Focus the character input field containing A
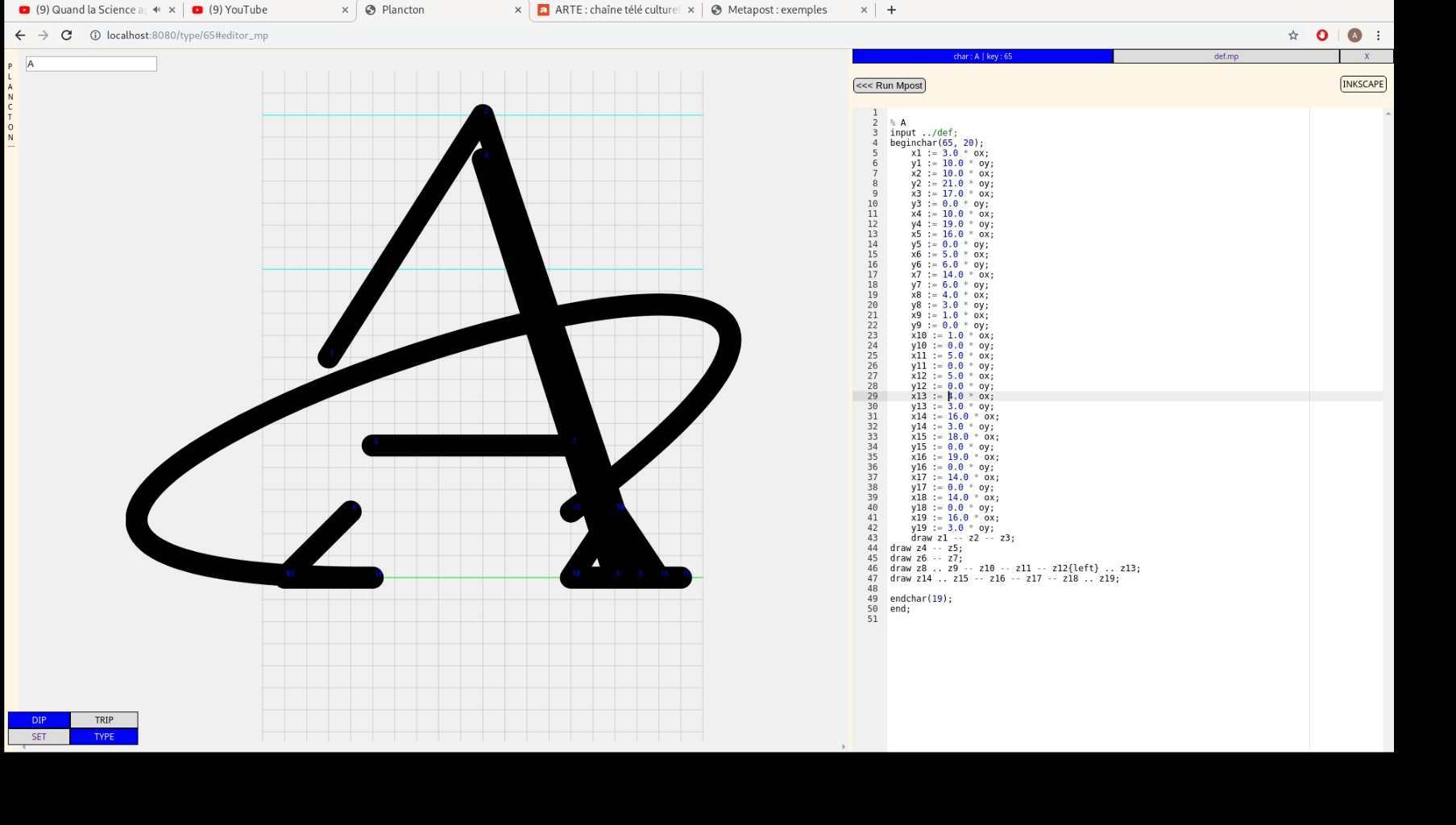The image size is (1456, 825). coord(91,64)
